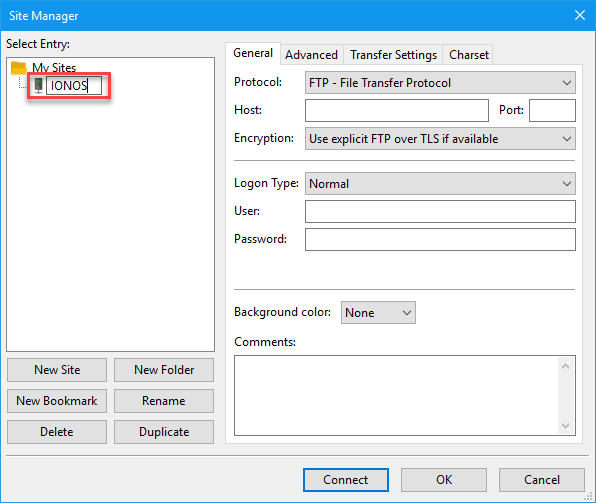The width and height of the screenshot is (596, 503).
Task: Confirm with the OK button
Action: pyautogui.click(x=444, y=480)
